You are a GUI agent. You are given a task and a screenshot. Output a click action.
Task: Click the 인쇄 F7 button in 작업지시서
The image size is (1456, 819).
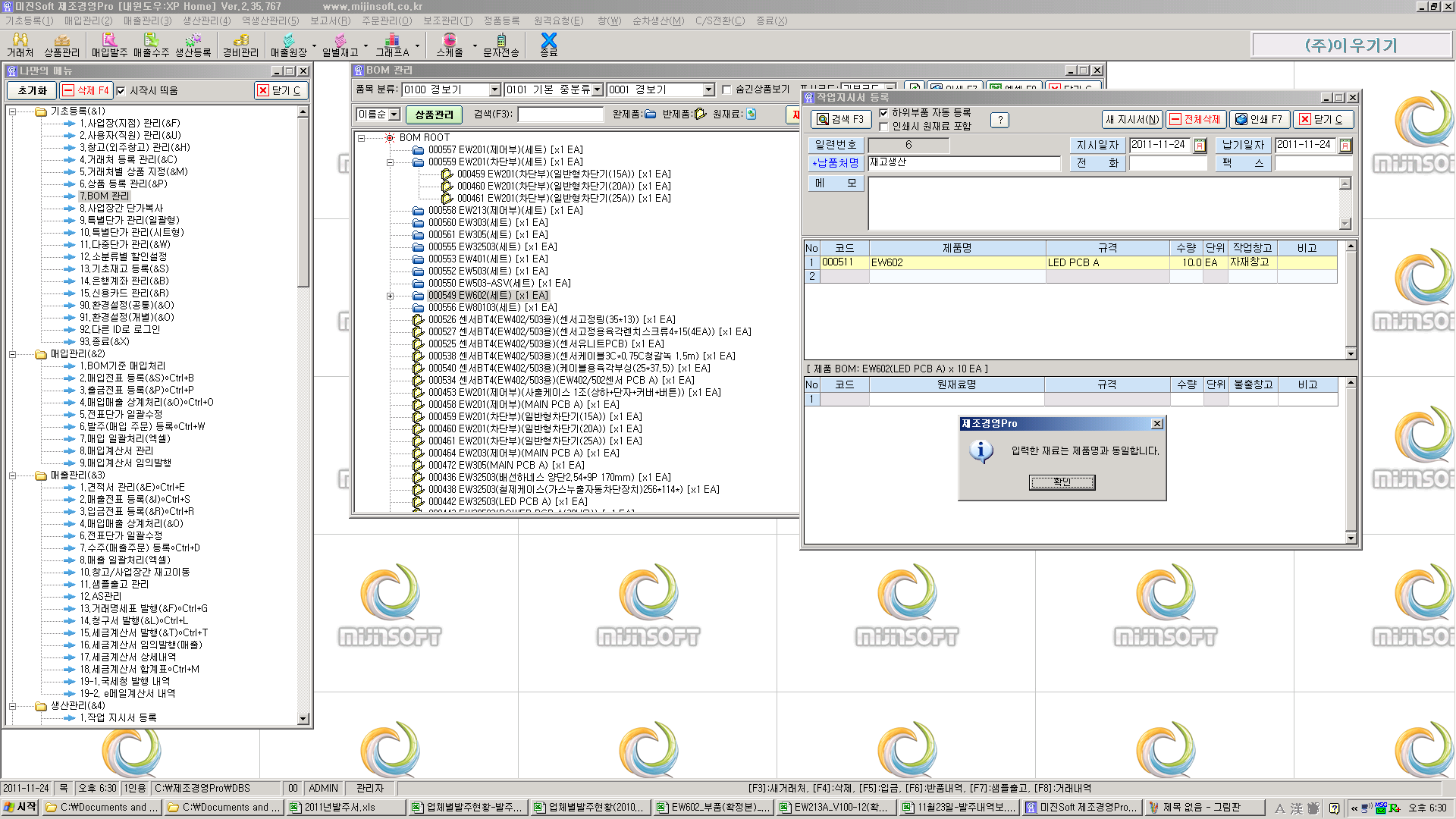click(x=1259, y=119)
